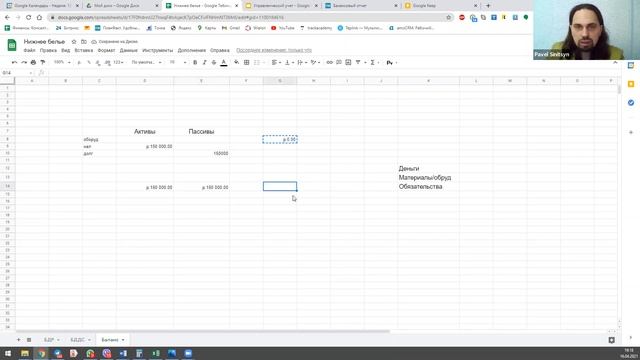Open the Инструменты menu
Viewport: 640px width, 360px height.
coord(158,50)
